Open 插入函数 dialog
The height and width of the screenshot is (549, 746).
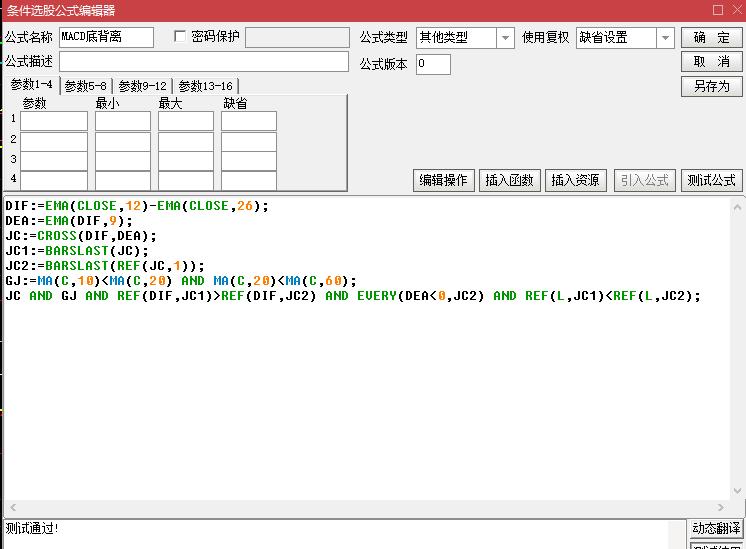pyautogui.click(x=511, y=180)
